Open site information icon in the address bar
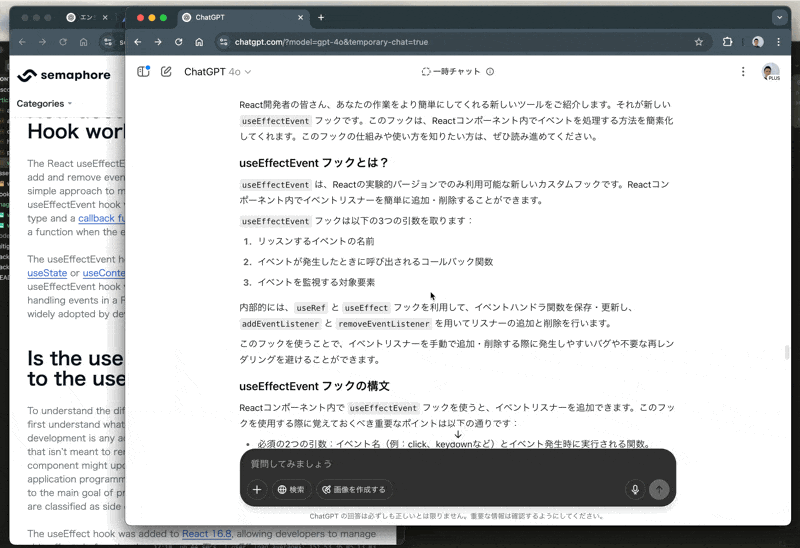This screenshot has width=800, height=548. pyautogui.click(x=223, y=42)
